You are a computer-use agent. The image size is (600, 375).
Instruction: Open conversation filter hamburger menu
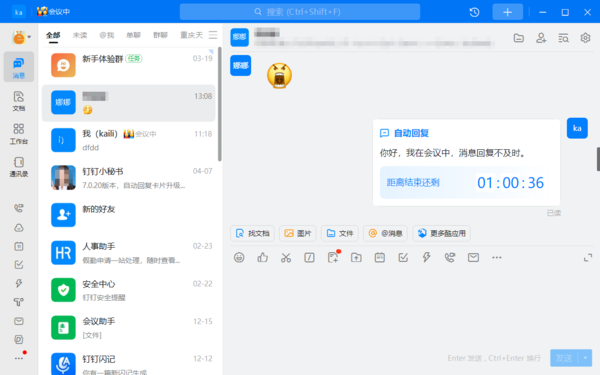(213, 35)
